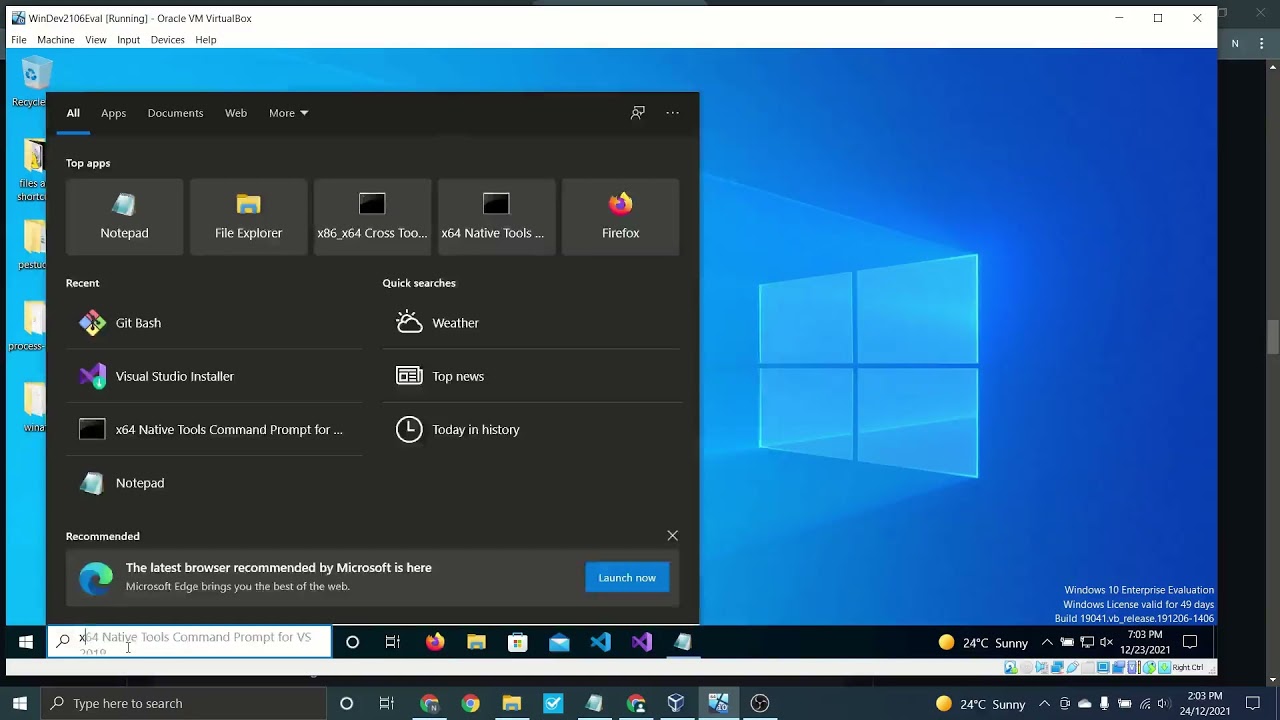
Task: Dismiss the Recommended Edge banner
Action: pos(672,536)
